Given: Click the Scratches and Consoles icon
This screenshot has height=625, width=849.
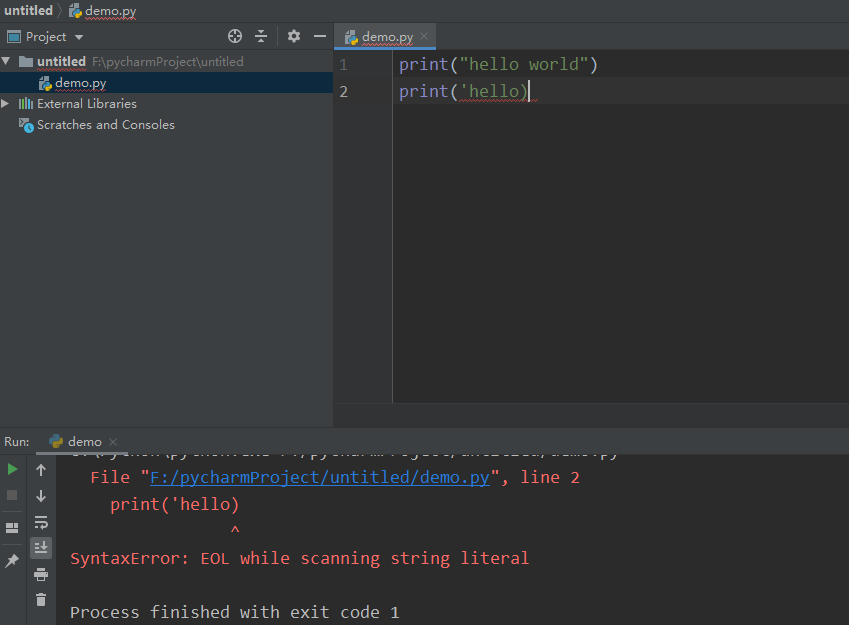Looking at the screenshot, I should pyautogui.click(x=26, y=125).
